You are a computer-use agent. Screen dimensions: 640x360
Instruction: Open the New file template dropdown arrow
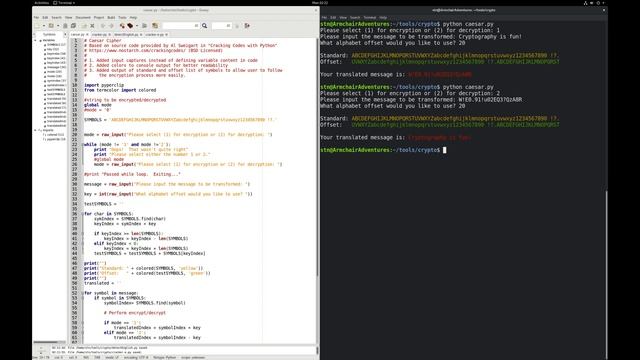coord(44,26)
